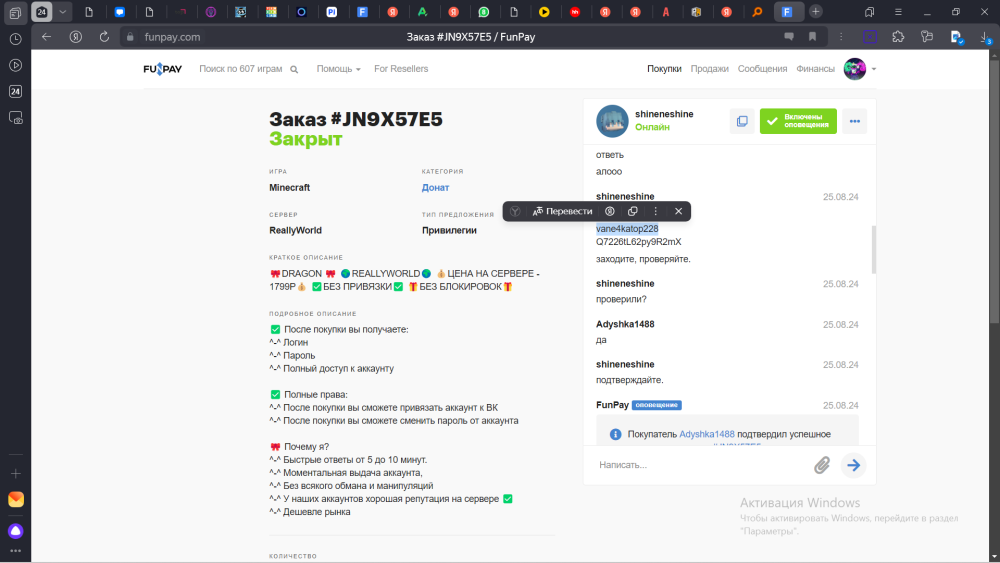Click the shineneshine avatar image
Screen dimensions: 1000x563
click(x=612, y=121)
